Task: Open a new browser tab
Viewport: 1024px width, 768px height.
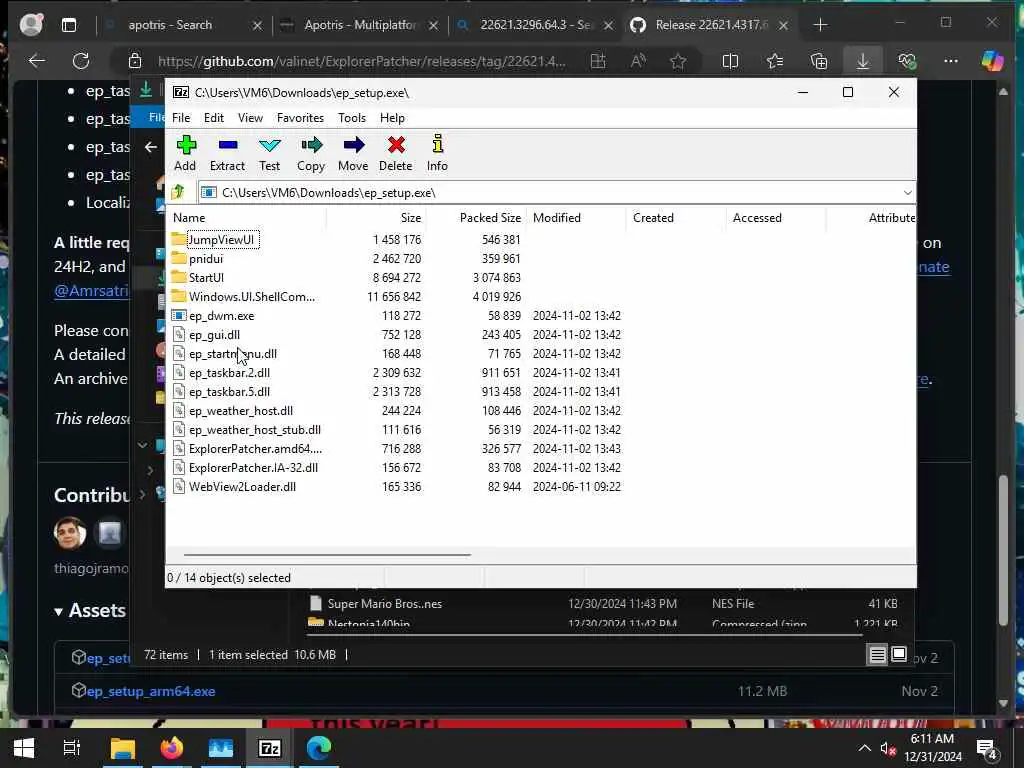Action: 820,25
